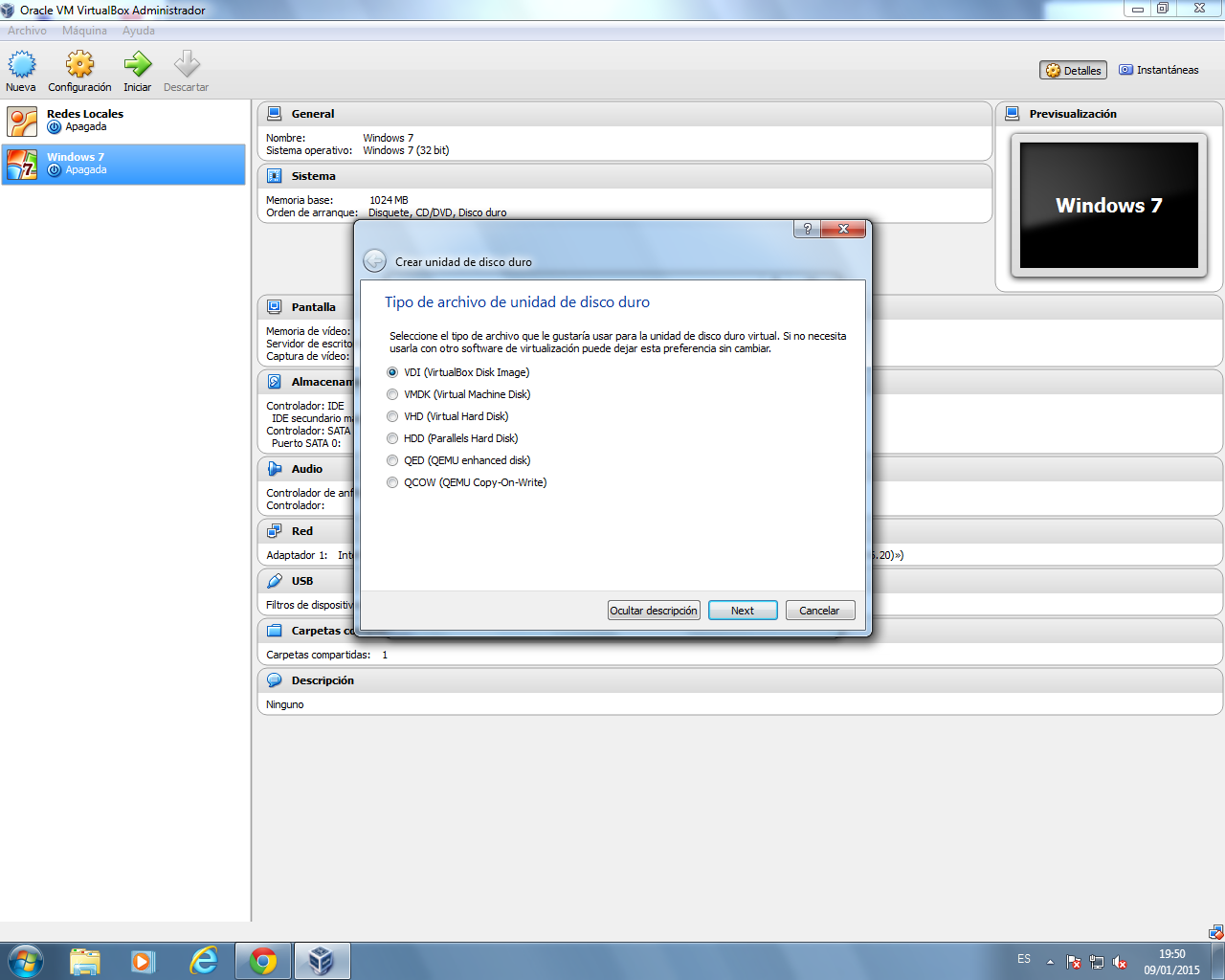Click Sistema section header label
The height and width of the screenshot is (980, 1225).
[314, 176]
